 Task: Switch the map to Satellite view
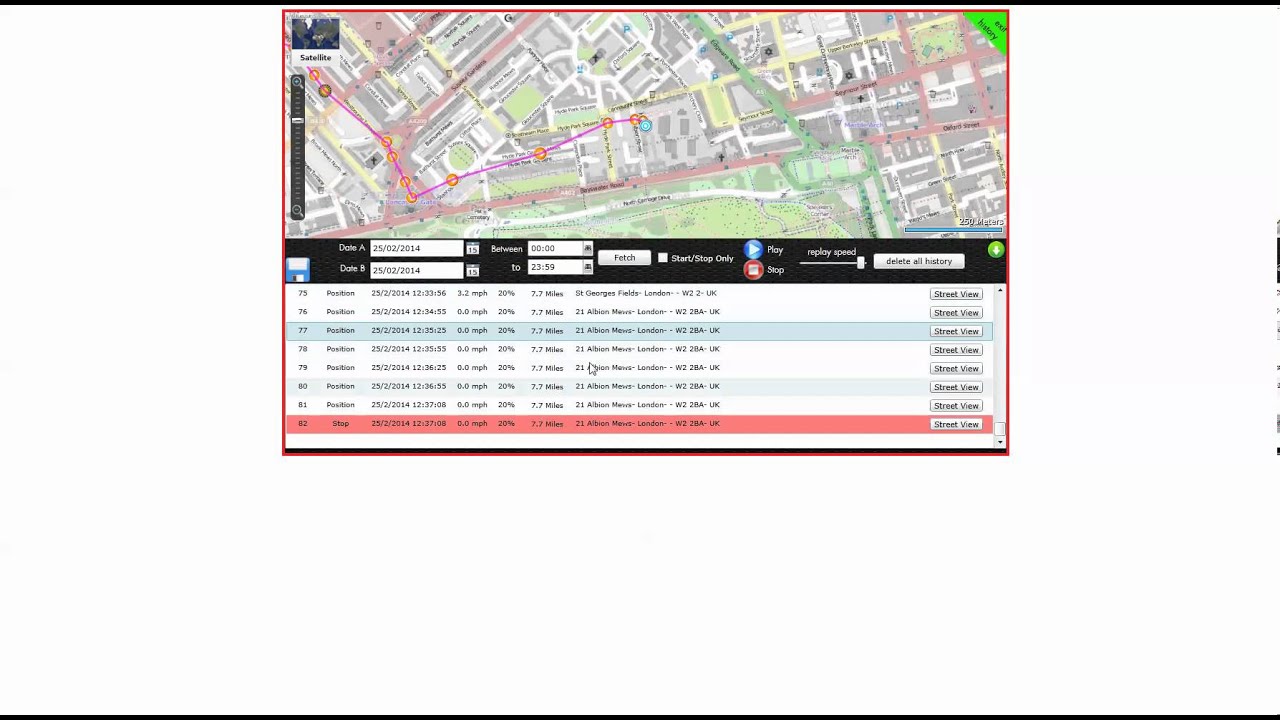click(x=315, y=40)
